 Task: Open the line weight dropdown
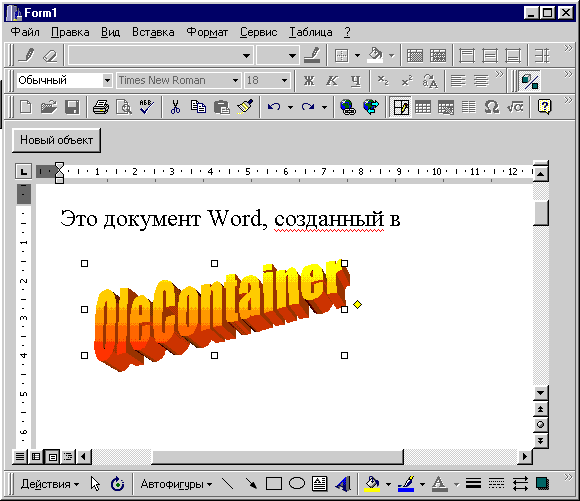click(x=292, y=56)
